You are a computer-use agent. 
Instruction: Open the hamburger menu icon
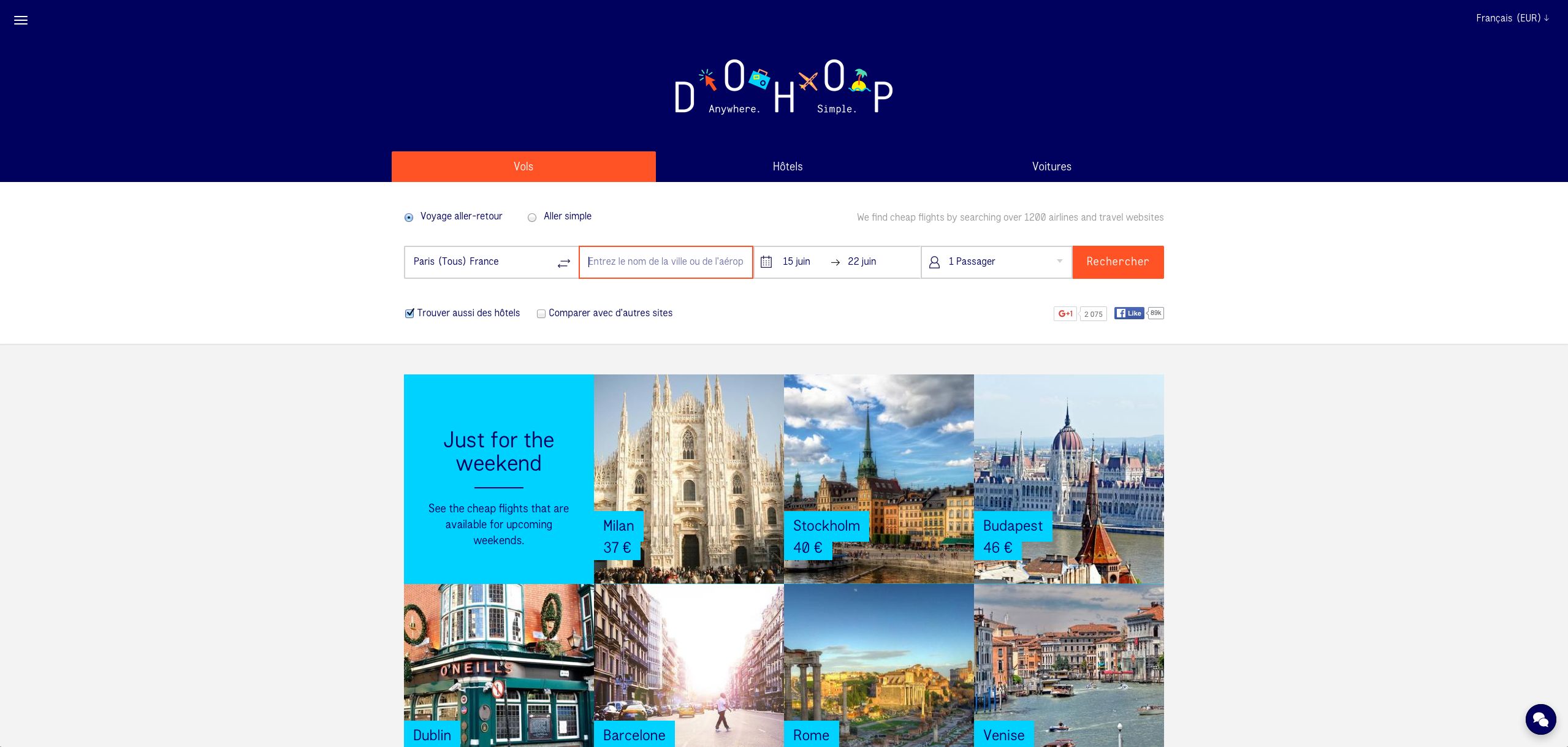click(x=21, y=20)
